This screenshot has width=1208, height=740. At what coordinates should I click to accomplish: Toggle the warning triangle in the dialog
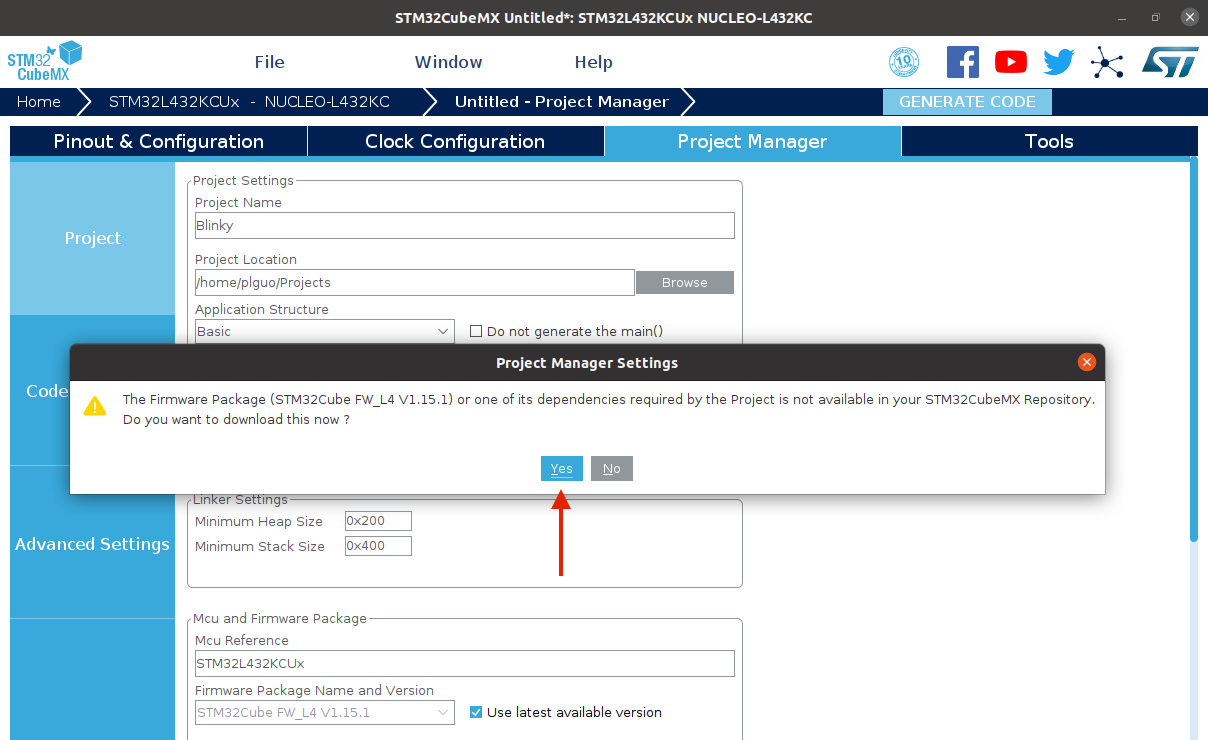[95, 405]
